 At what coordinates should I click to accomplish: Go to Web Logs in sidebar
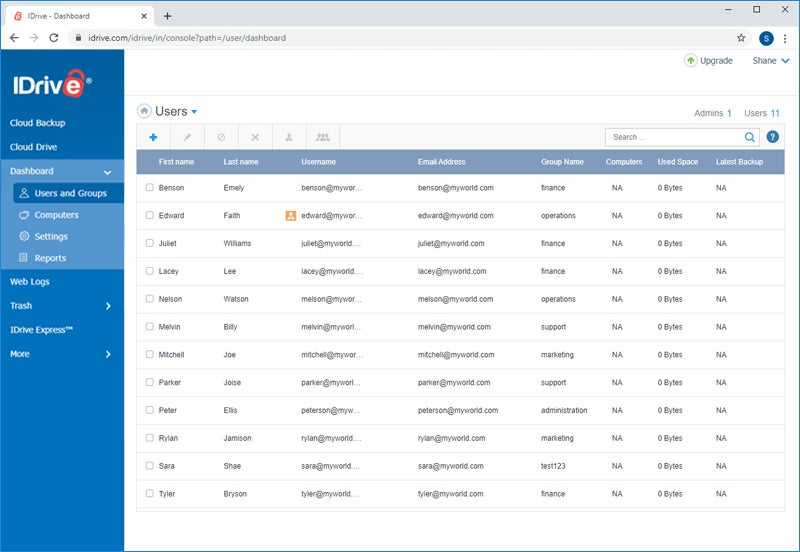click(x=30, y=282)
